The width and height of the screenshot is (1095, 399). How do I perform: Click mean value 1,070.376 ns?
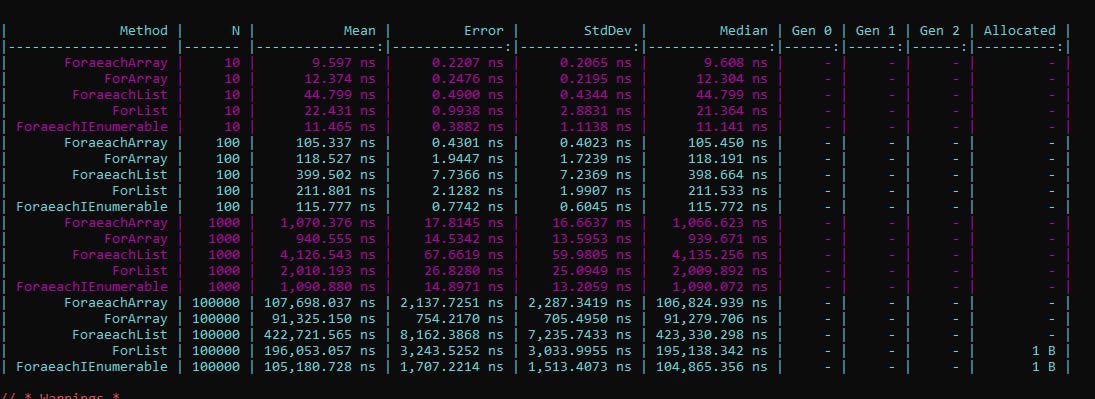(x=328, y=223)
